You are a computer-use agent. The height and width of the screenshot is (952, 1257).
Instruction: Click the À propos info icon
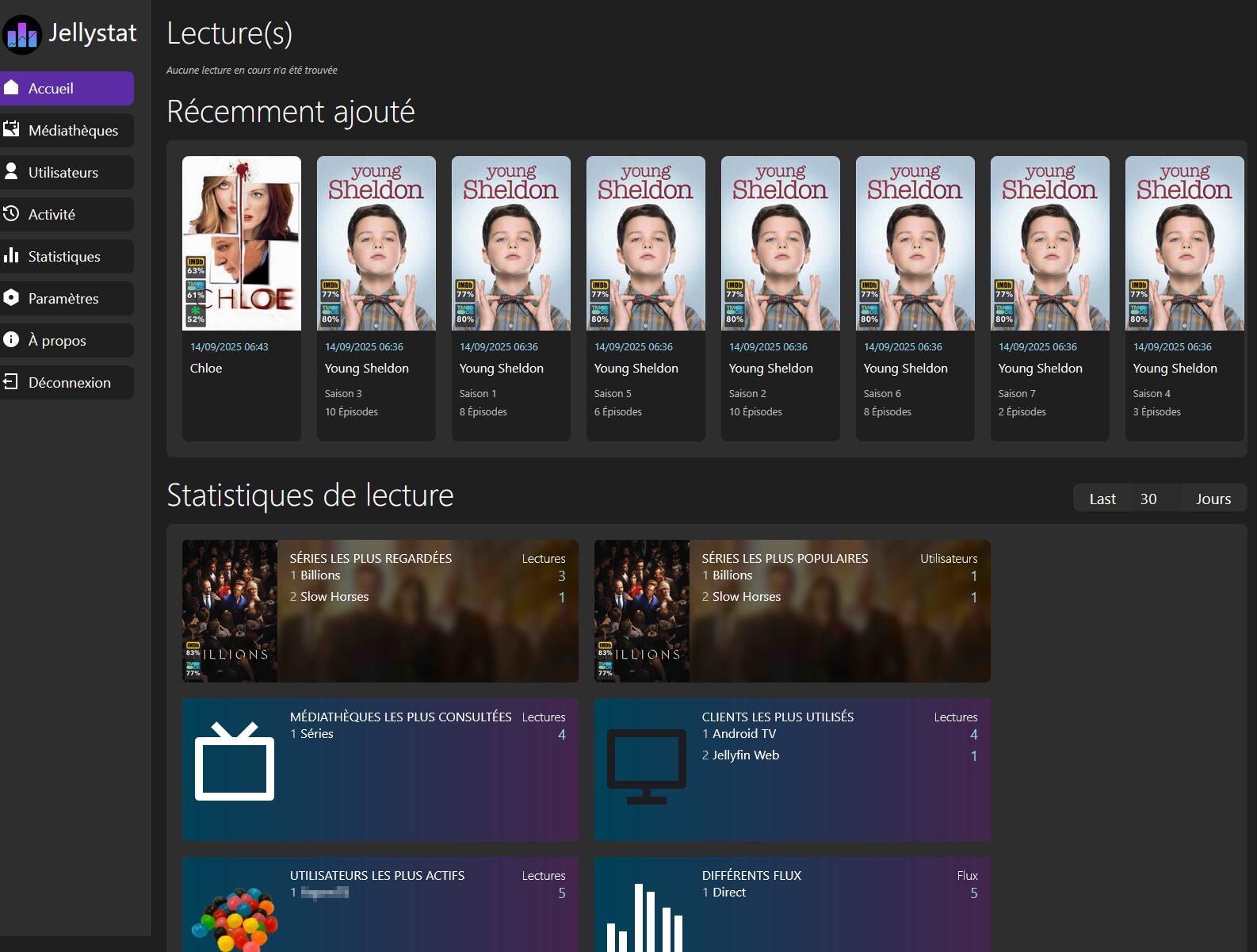coord(11,339)
